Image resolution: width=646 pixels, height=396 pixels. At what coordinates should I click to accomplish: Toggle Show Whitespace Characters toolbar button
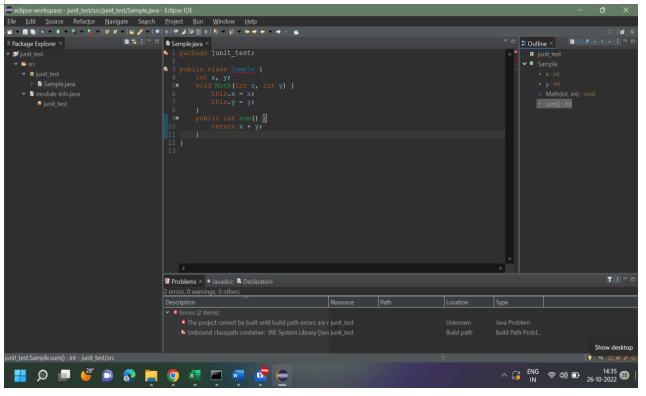pyautogui.click(x=206, y=32)
